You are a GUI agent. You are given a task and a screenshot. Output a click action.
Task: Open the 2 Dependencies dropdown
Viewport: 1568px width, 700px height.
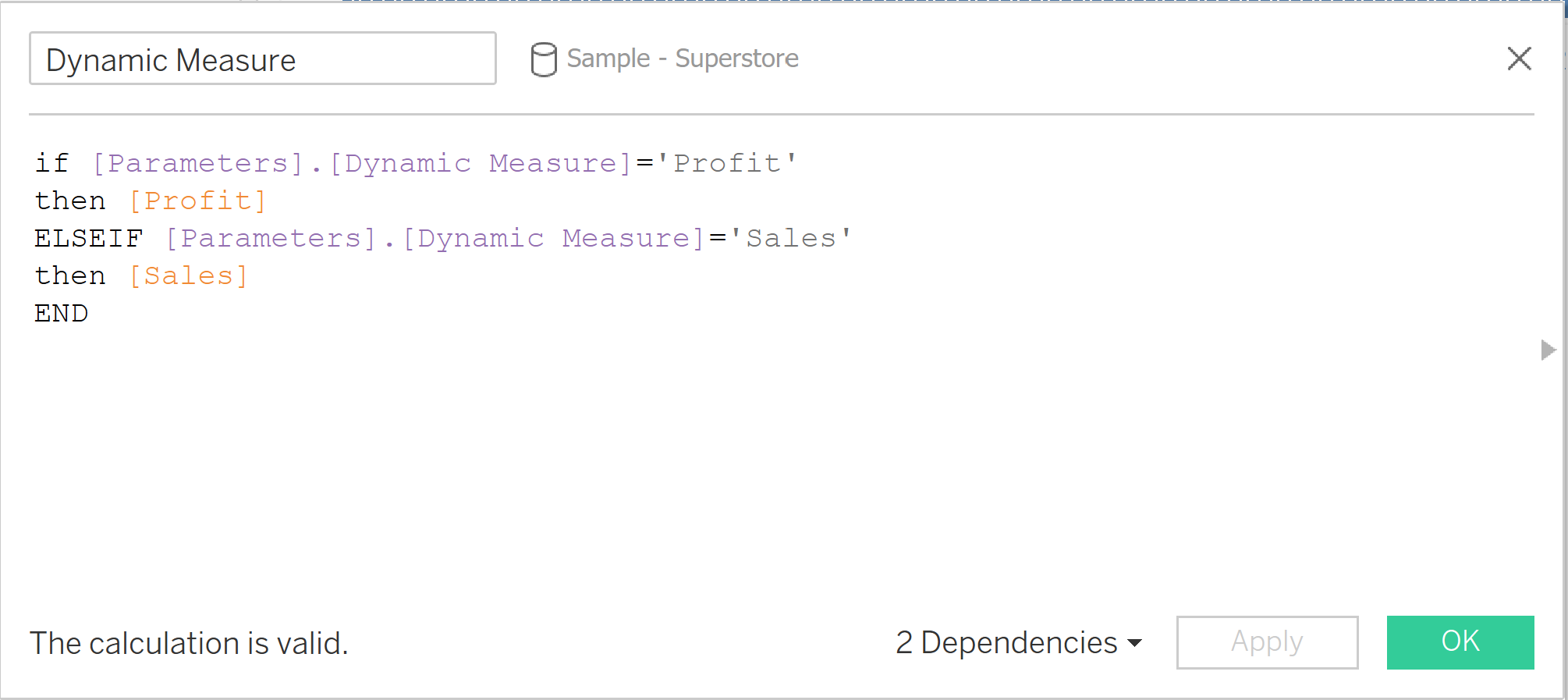pos(1019,643)
